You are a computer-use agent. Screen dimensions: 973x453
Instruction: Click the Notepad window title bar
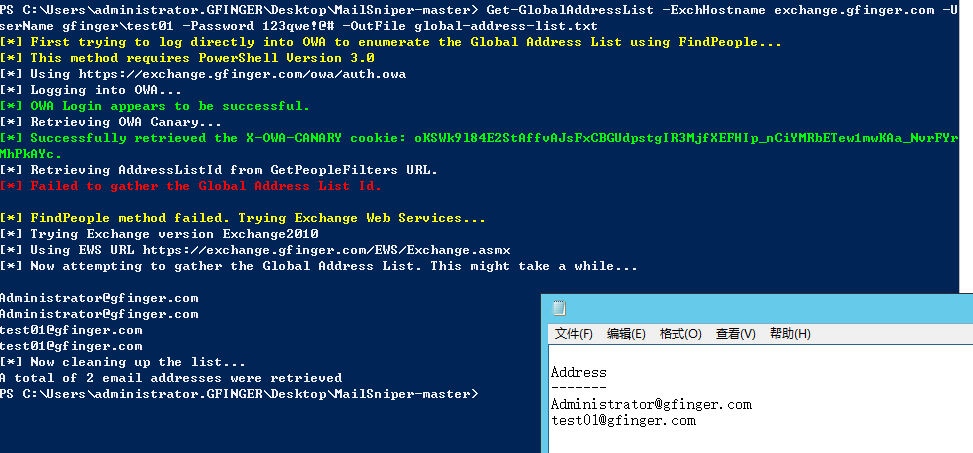pyautogui.click(x=757, y=308)
